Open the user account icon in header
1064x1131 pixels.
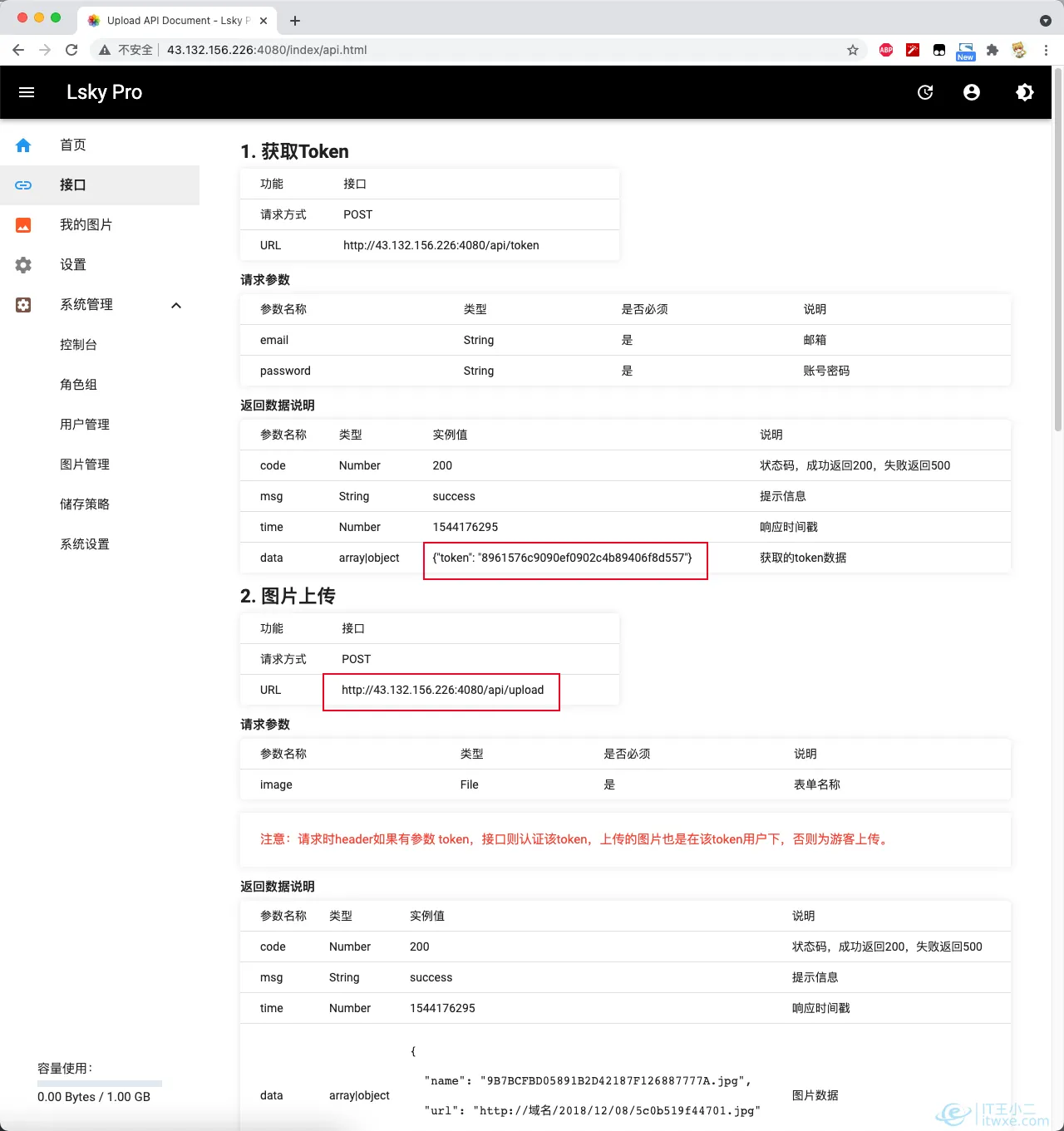[x=972, y=92]
